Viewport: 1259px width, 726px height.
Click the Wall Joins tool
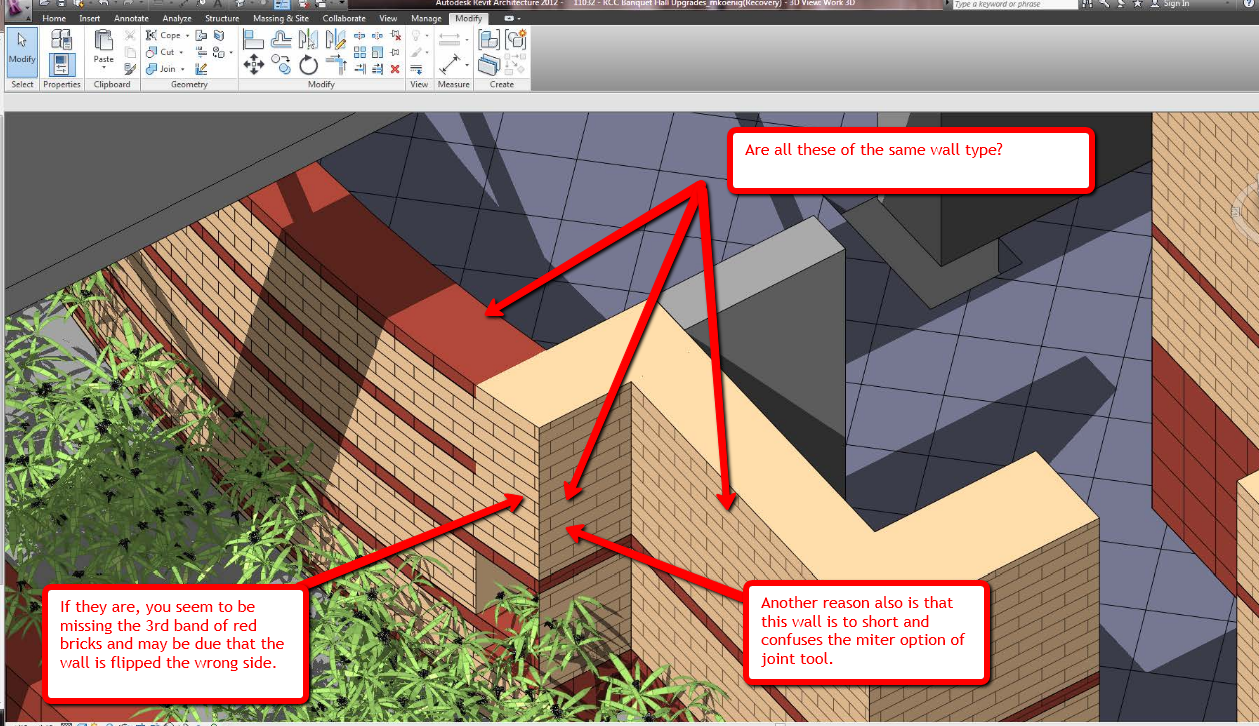pos(201,35)
